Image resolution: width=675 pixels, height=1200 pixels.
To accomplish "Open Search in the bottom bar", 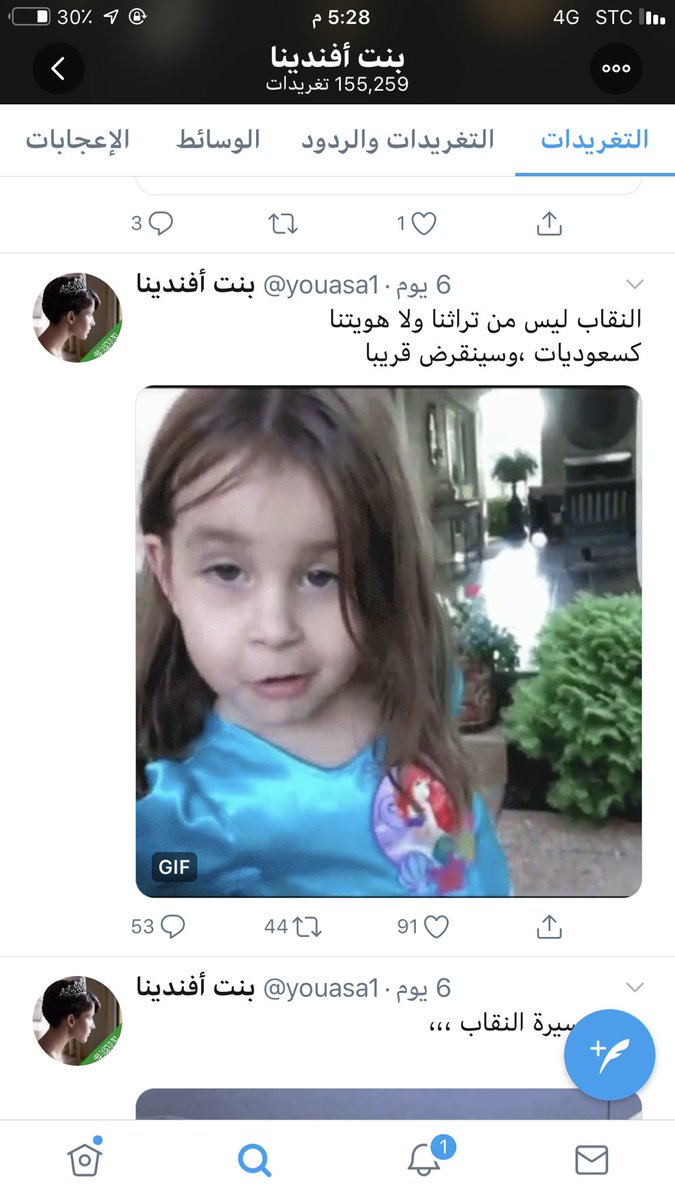I will click(x=255, y=1161).
